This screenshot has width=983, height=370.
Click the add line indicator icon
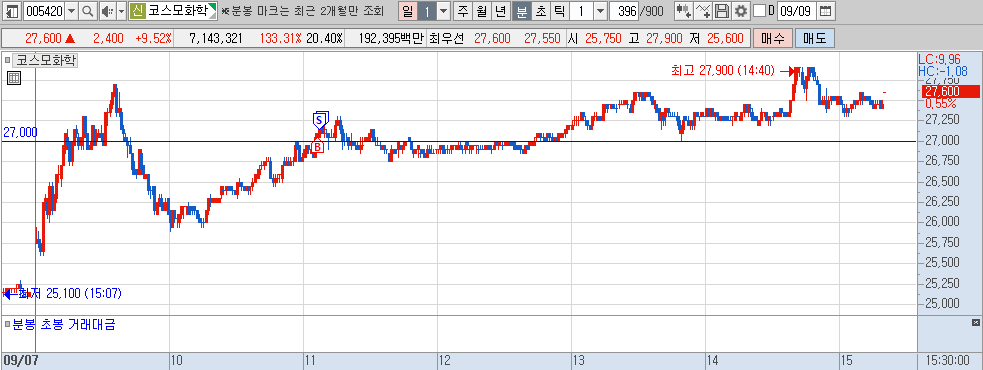(703, 11)
